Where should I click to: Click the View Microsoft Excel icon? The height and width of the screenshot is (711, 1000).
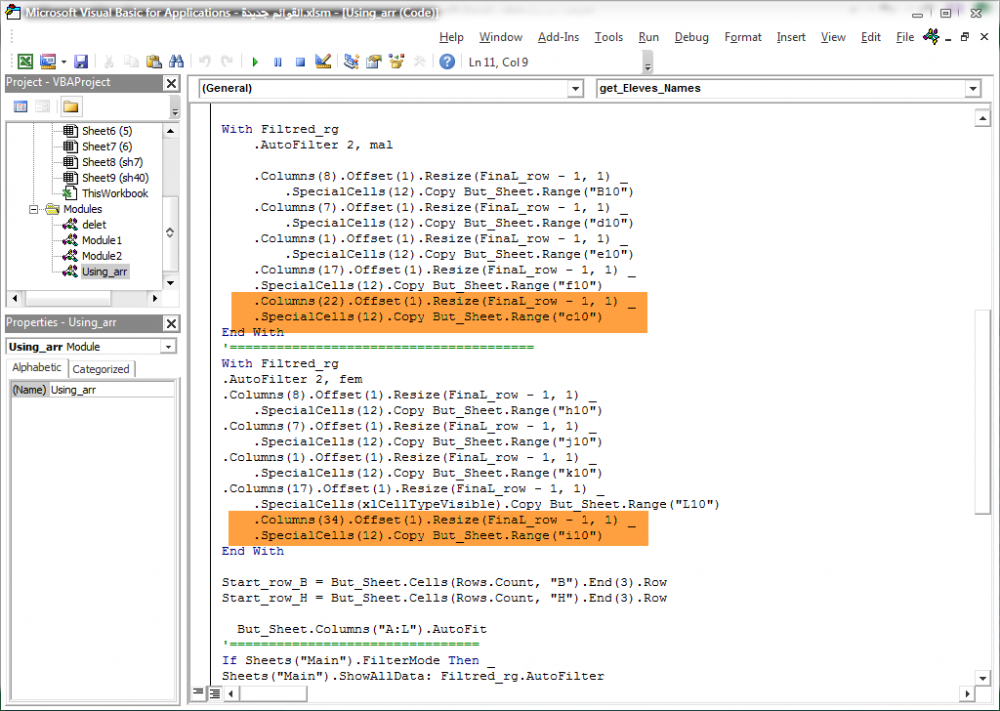point(25,62)
